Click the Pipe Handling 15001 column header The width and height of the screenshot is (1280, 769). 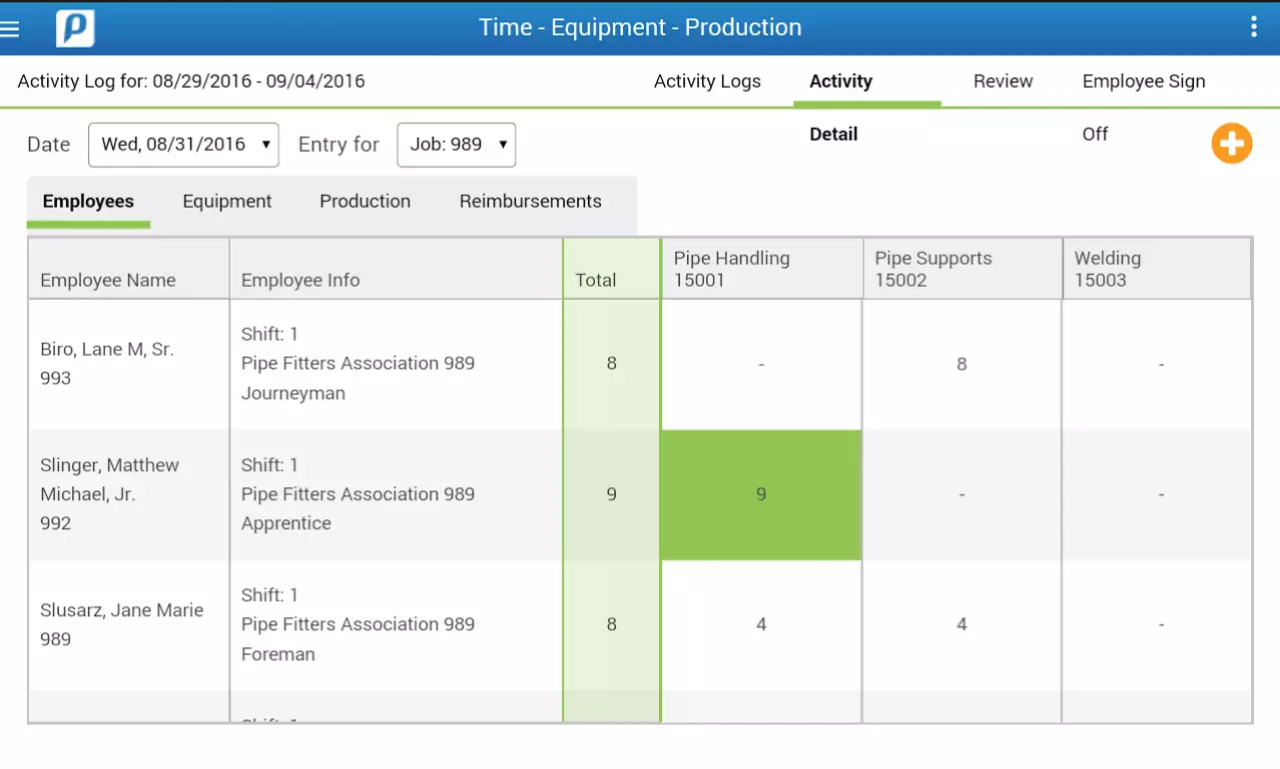tap(761, 269)
